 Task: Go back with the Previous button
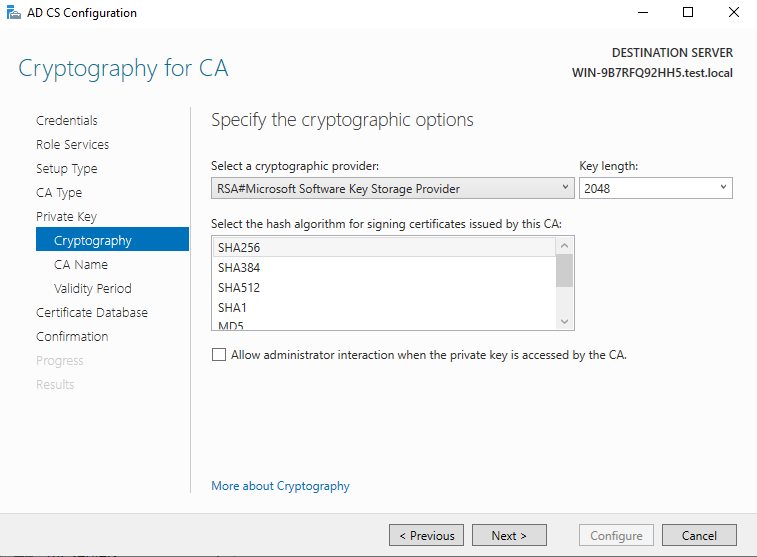426,535
